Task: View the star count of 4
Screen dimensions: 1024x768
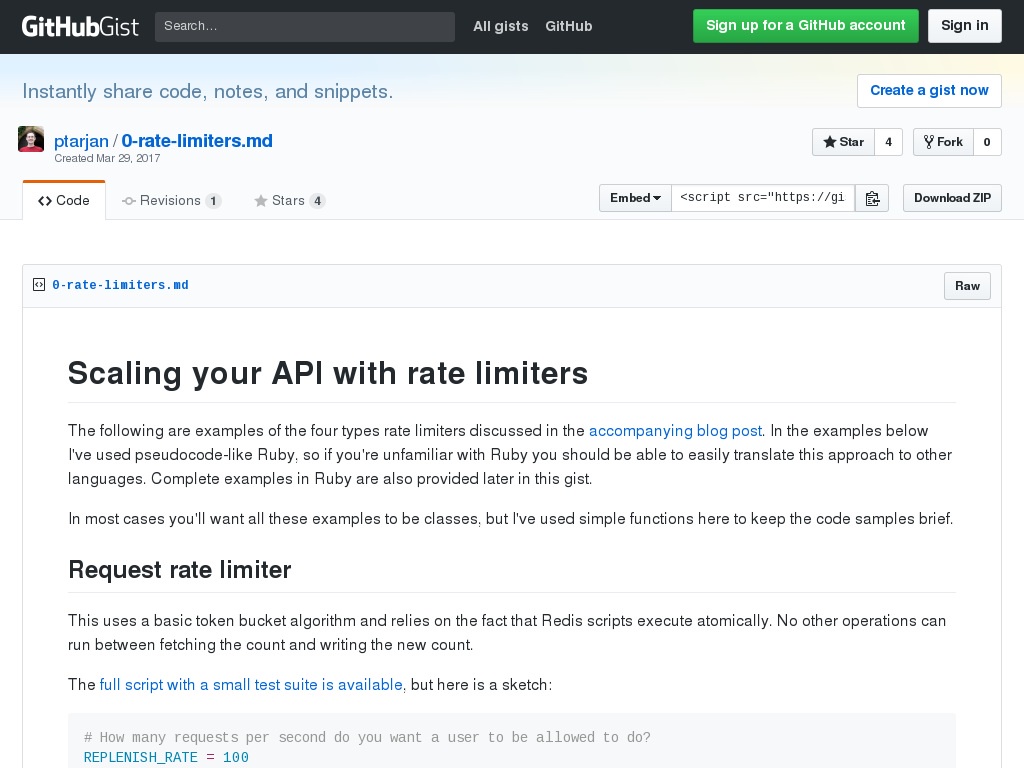Action: [x=888, y=142]
